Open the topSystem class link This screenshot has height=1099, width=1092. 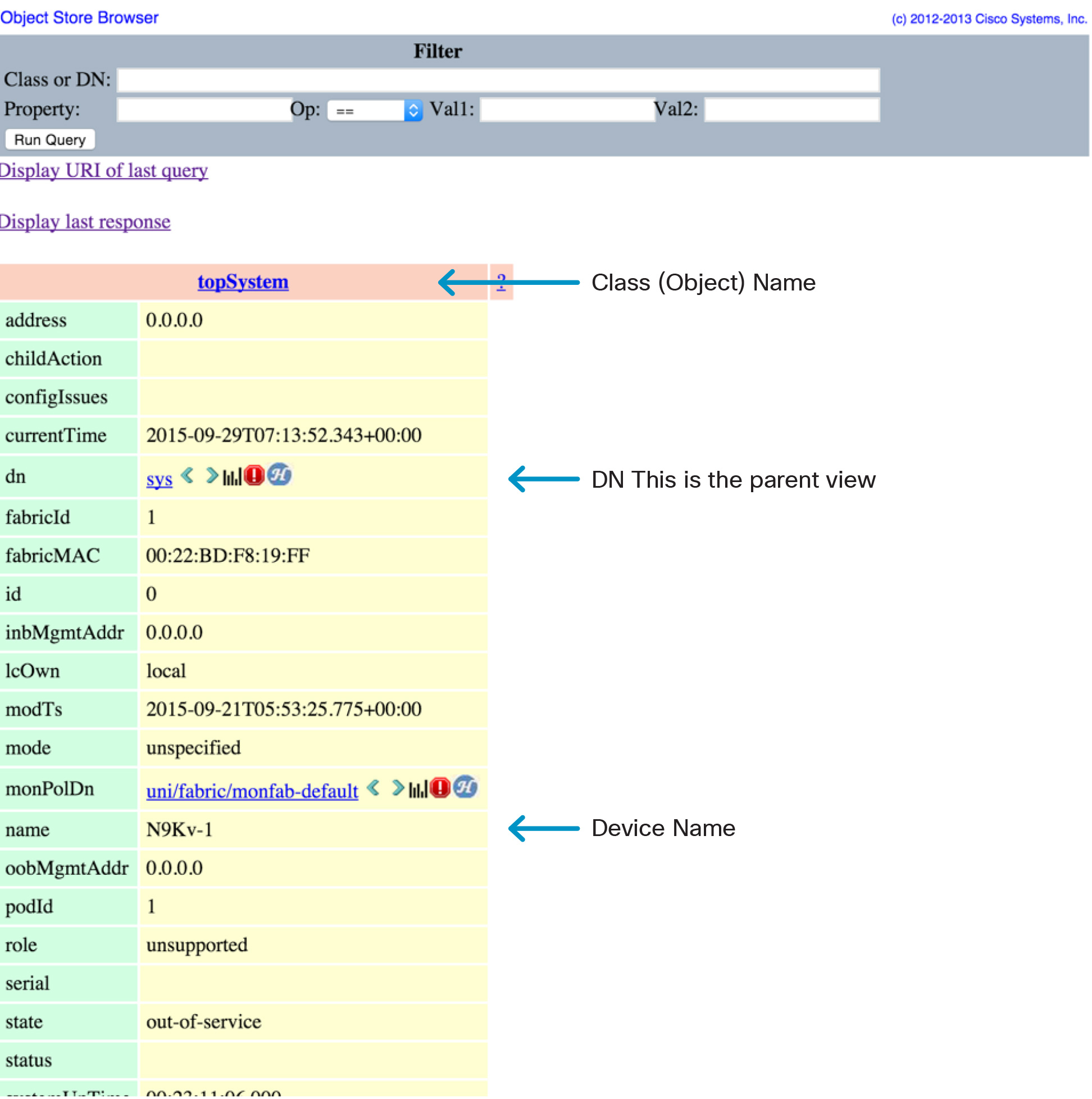[243, 282]
